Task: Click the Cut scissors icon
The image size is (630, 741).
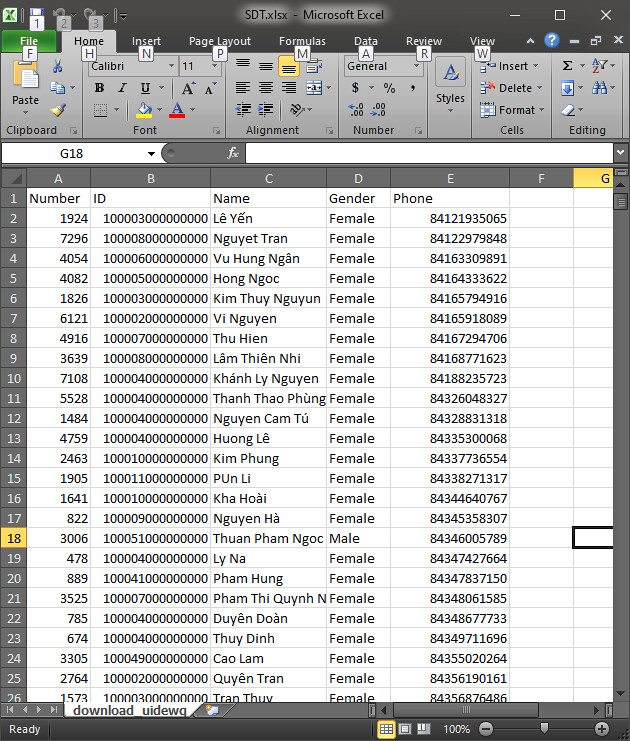Action: [x=58, y=66]
